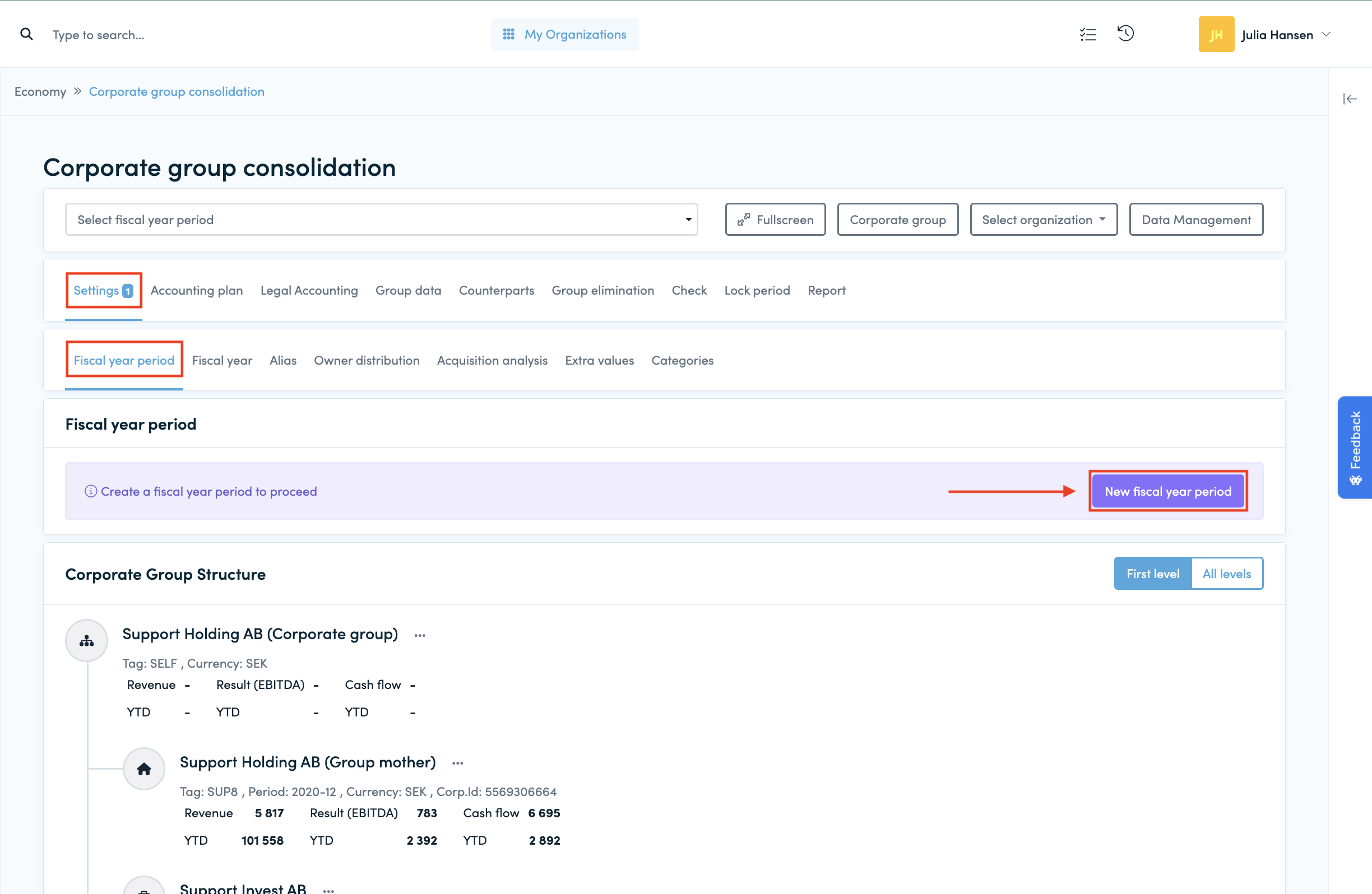Open the Lock period tab
This screenshot has width=1372, height=894.
(x=757, y=290)
